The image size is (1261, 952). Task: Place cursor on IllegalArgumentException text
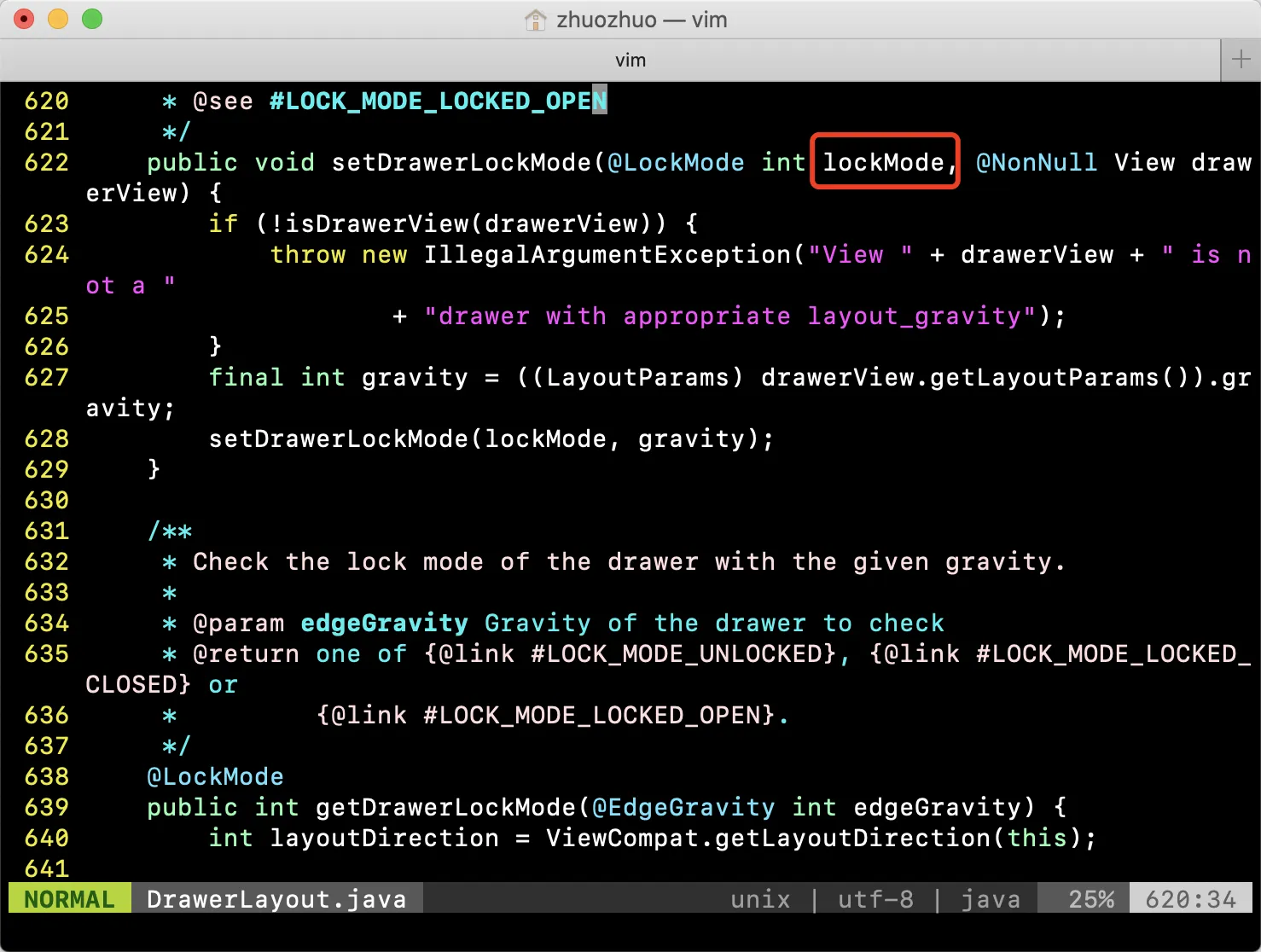coord(607,254)
